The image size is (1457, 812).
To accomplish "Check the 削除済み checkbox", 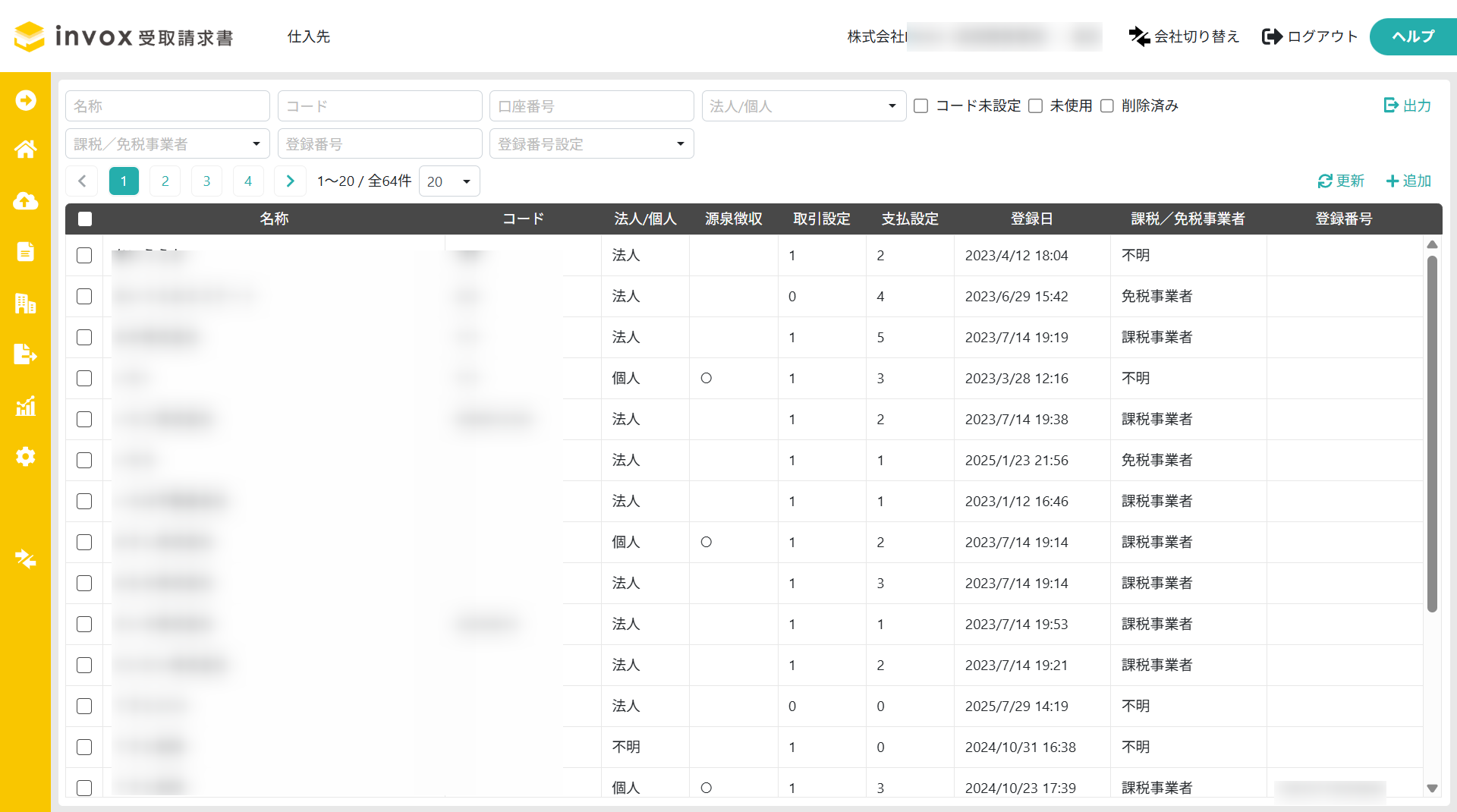I will [x=1107, y=106].
